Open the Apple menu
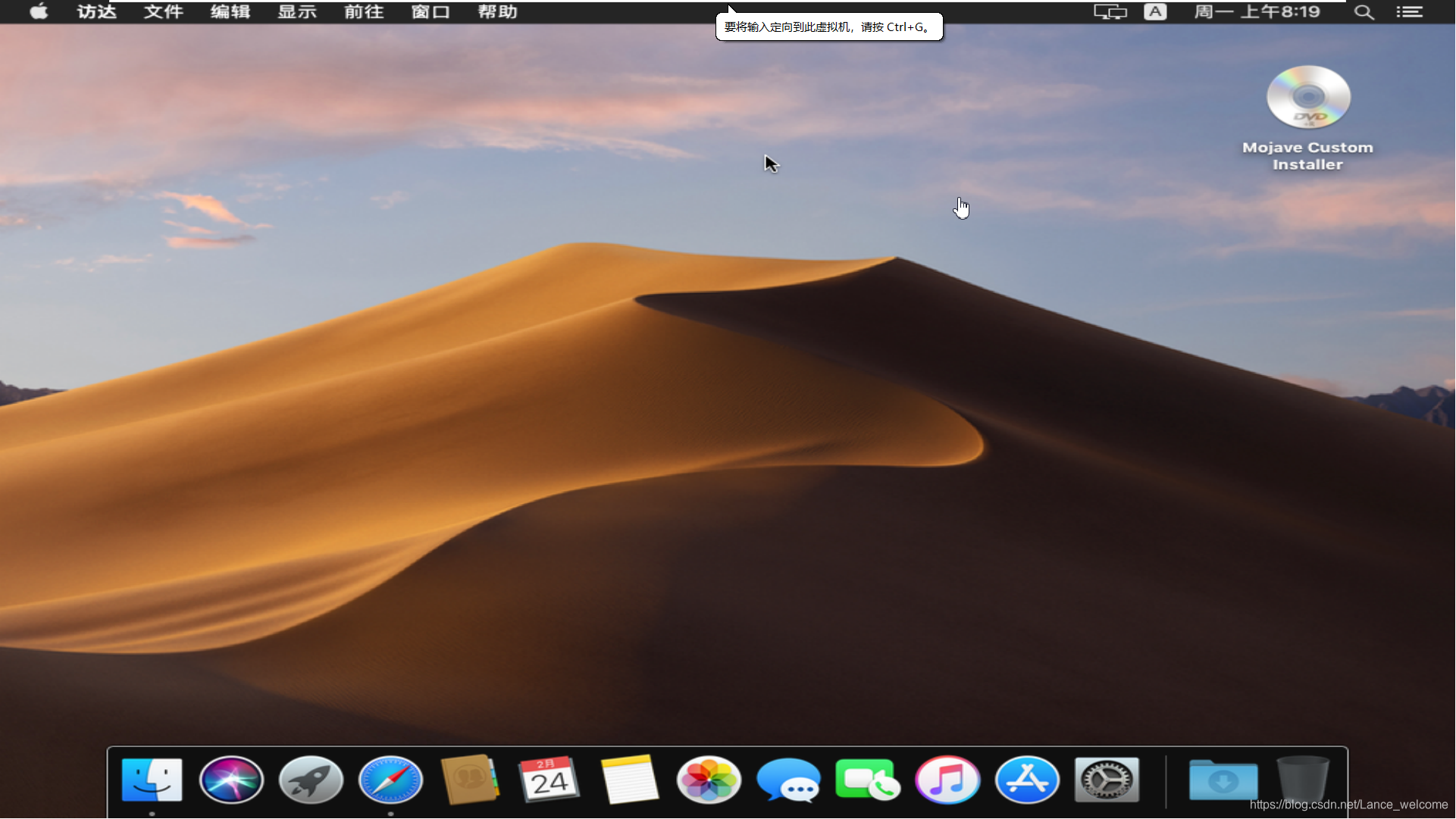The width and height of the screenshot is (1456, 819). (39, 11)
